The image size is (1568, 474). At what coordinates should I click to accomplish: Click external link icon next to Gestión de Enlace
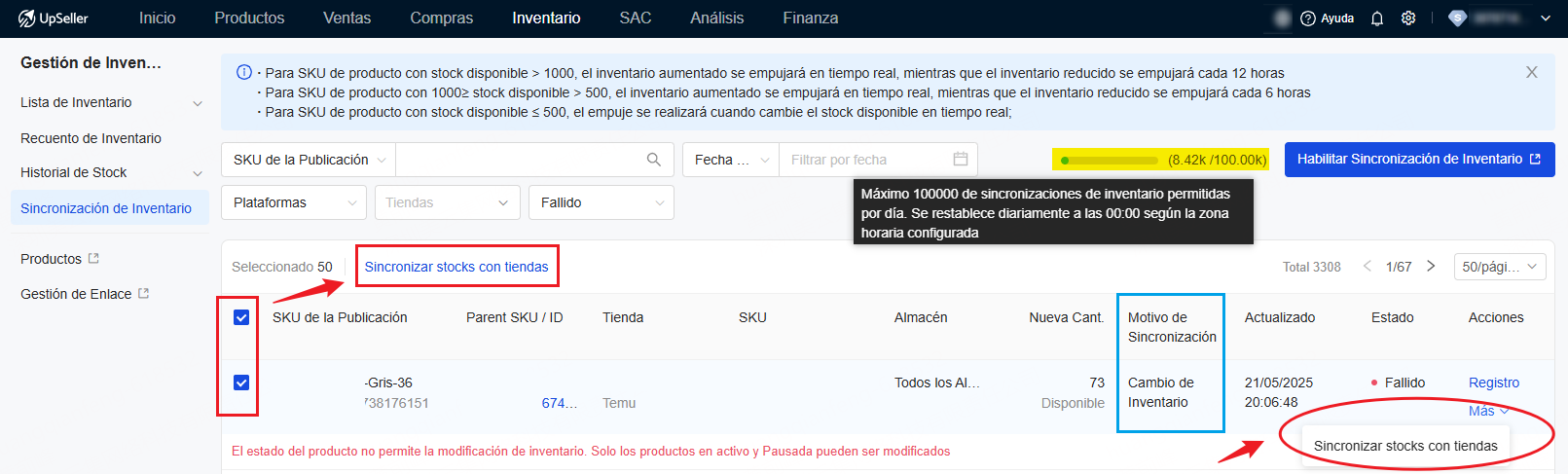click(x=144, y=293)
